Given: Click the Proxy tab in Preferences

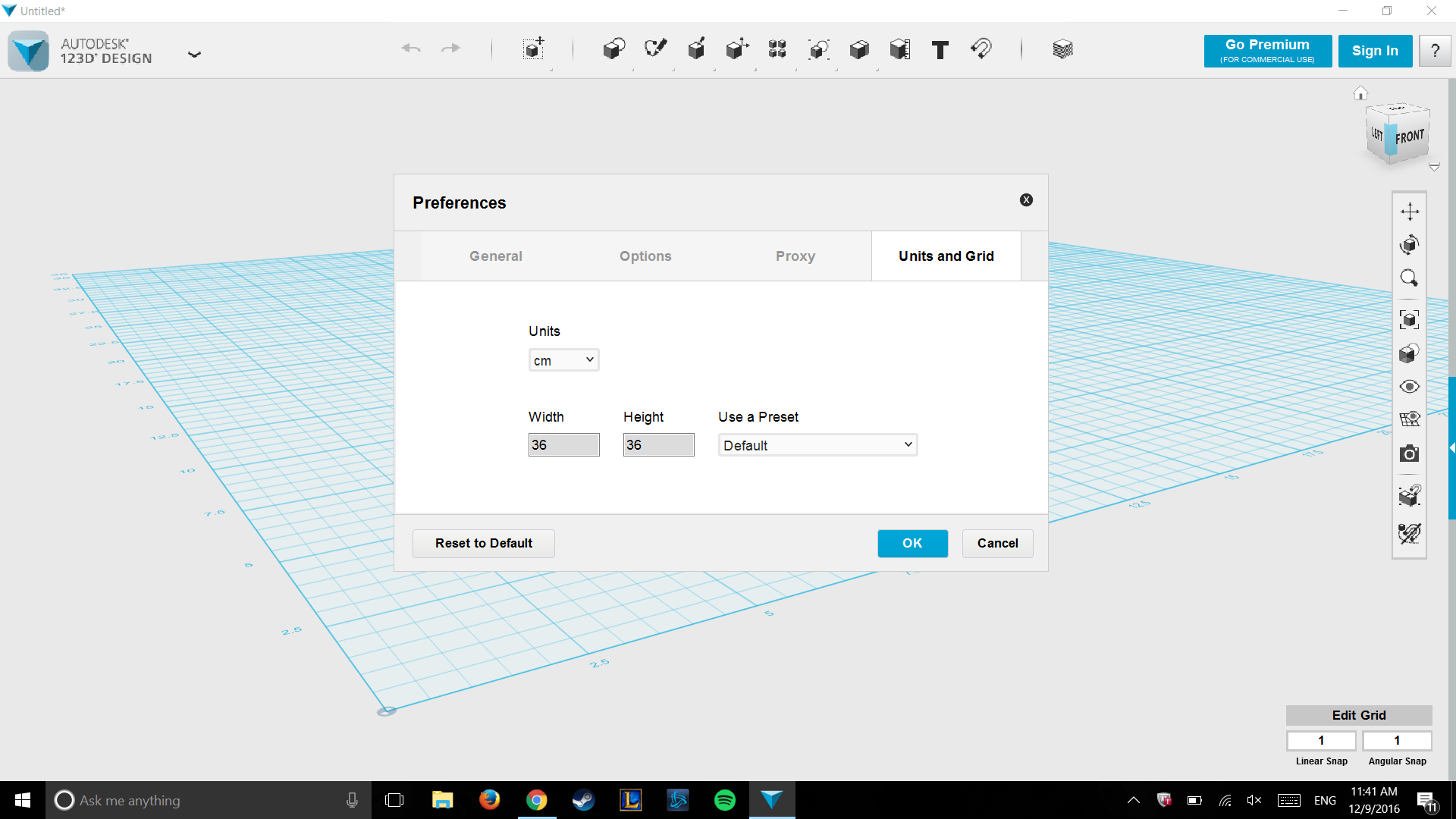Looking at the screenshot, I should [795, 255].
